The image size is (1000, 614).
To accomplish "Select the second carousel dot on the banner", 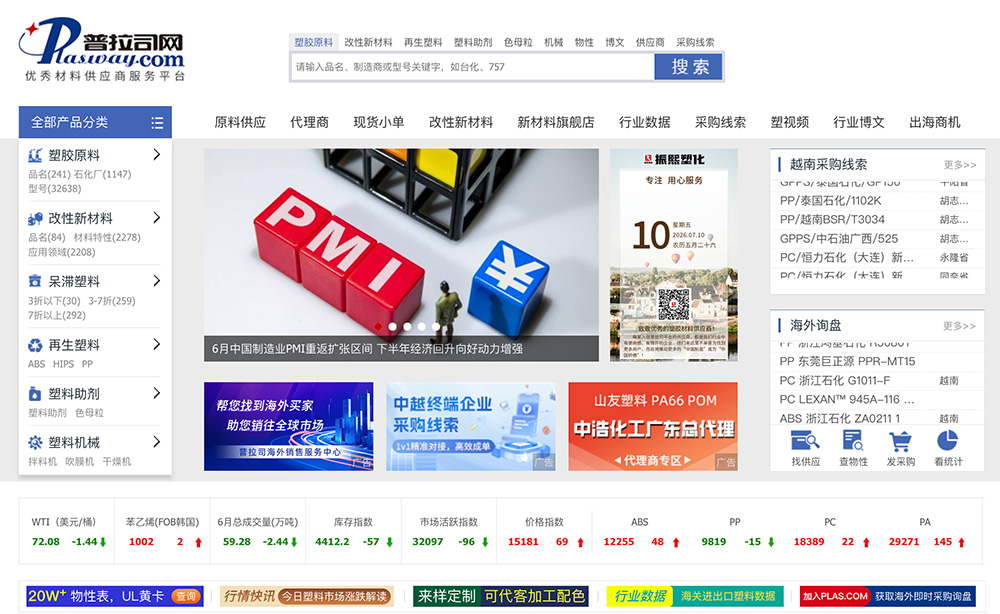I will (x=393, y=326).
